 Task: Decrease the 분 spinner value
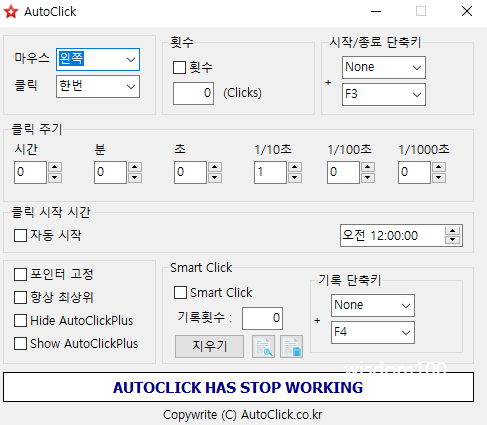135,178
